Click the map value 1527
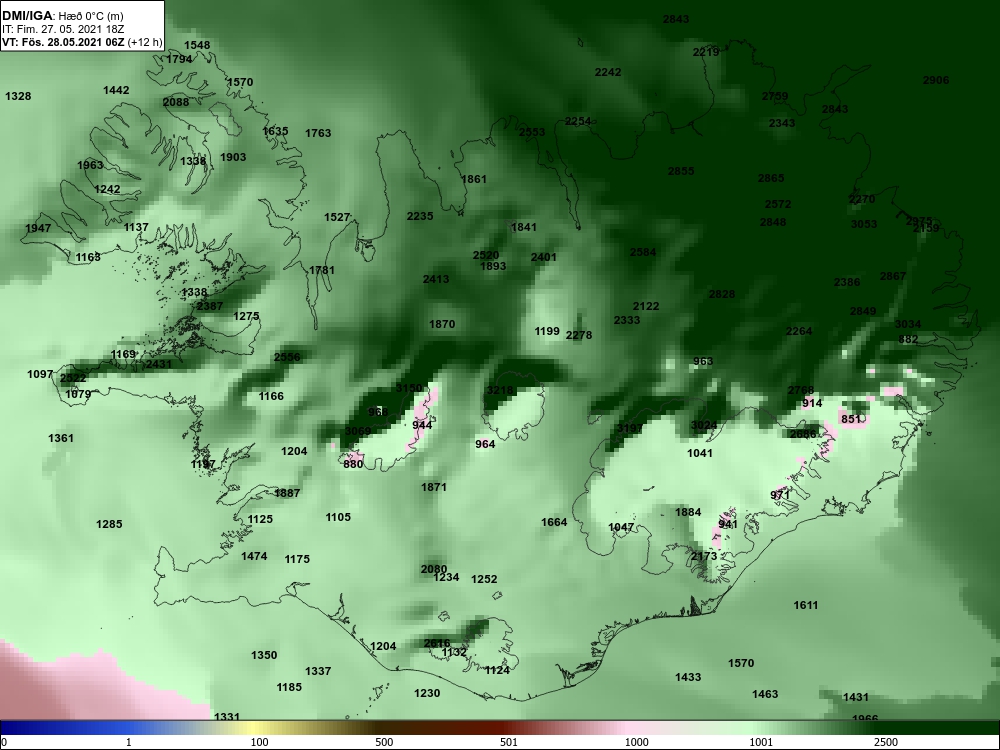 [x=337, y=217]
